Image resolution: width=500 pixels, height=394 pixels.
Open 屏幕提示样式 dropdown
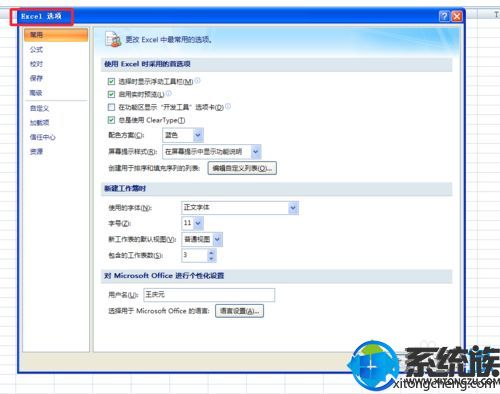point(255,152)
